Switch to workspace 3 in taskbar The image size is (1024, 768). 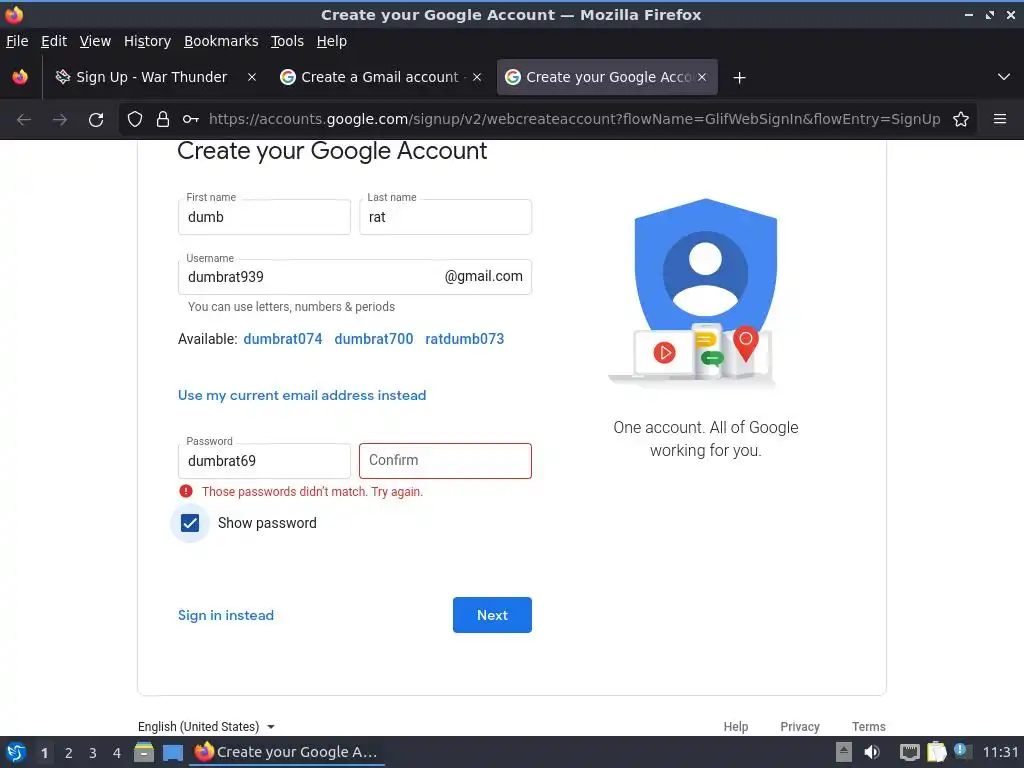coord(93,753)
